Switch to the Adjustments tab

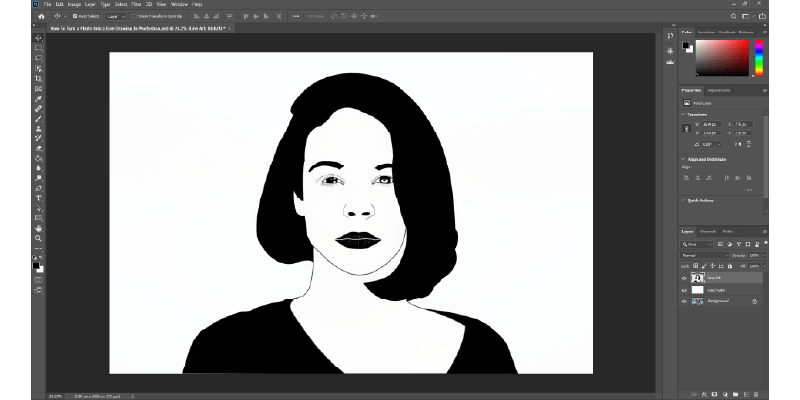718,89
